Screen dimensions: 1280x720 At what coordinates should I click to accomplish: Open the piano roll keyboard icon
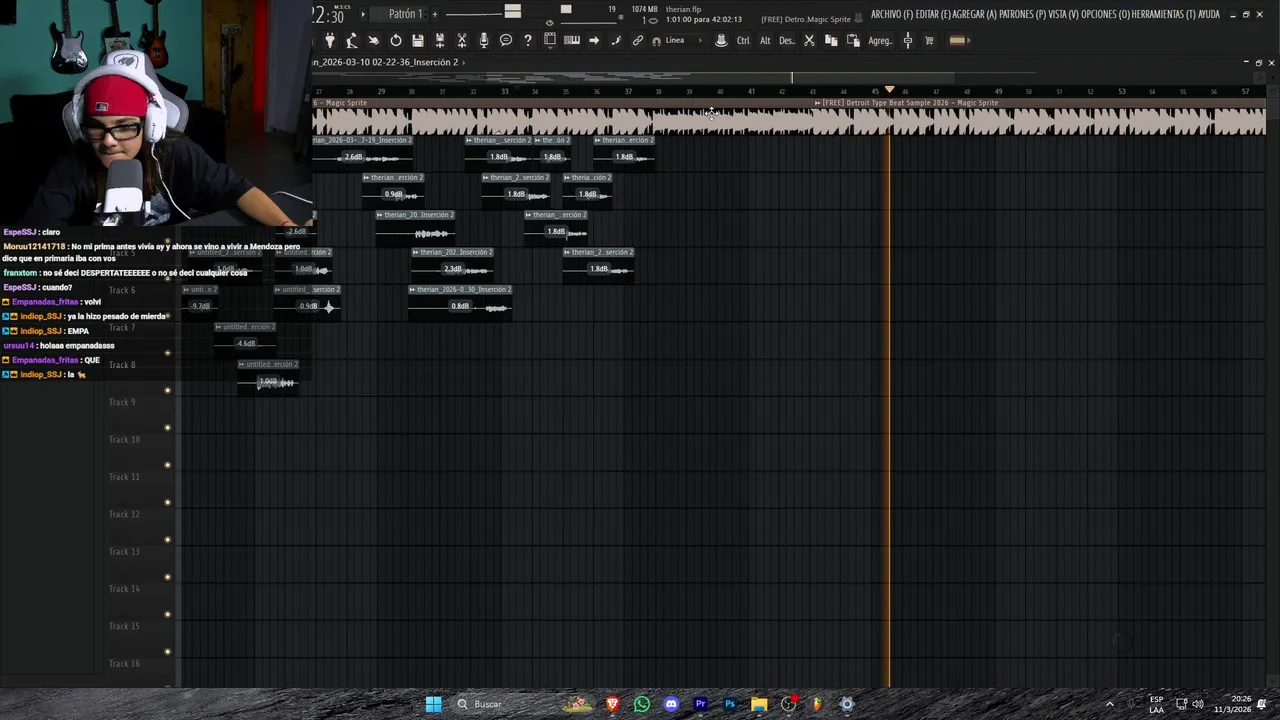pos(572,40)
